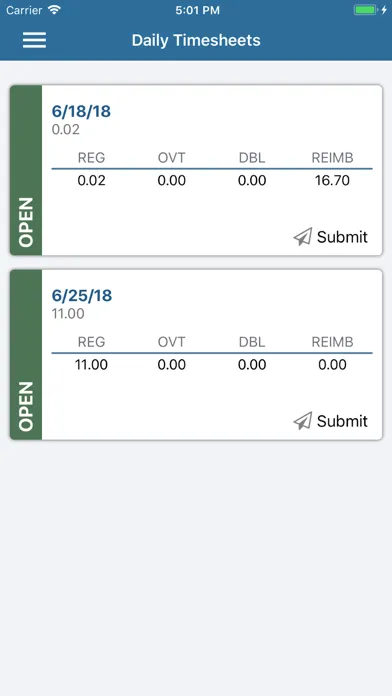Image resolution: width=392 pixels, height=696 pixels.
Task: Click the paper plane icon on the 6/25/18 card
Action: (303, 421)
